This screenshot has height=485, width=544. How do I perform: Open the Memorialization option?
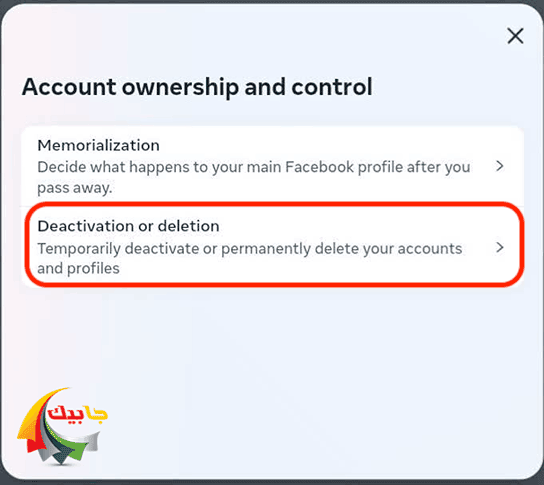click(272, 167)
